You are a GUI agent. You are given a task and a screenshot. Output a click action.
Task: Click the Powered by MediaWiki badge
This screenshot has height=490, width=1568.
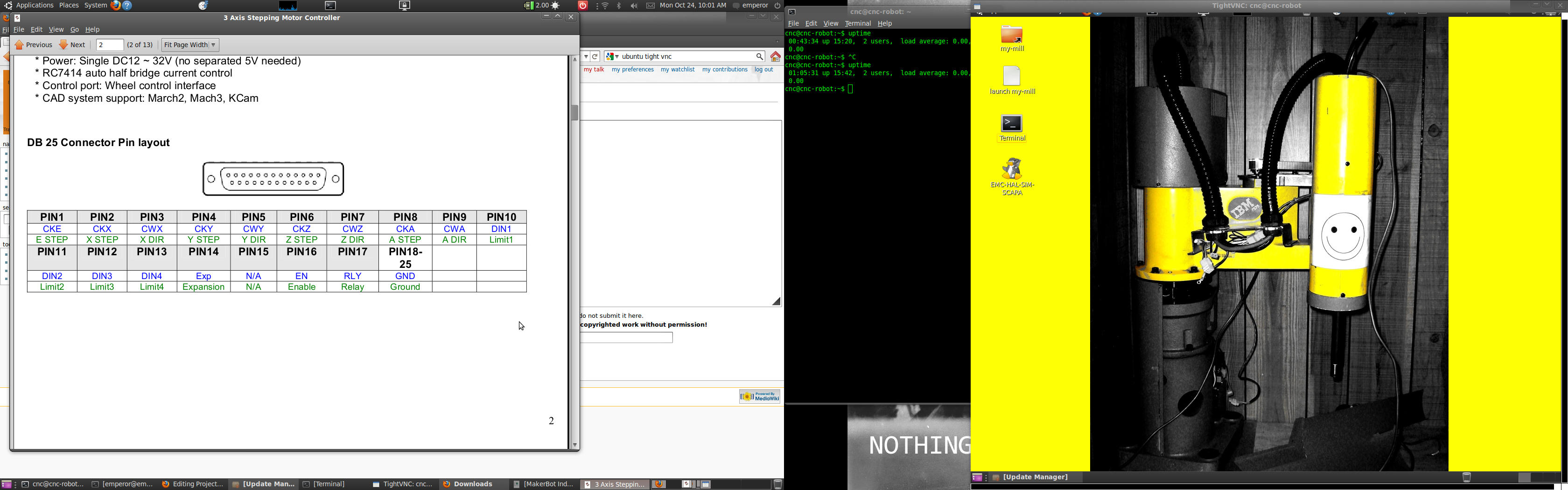[x=760, y=397]
